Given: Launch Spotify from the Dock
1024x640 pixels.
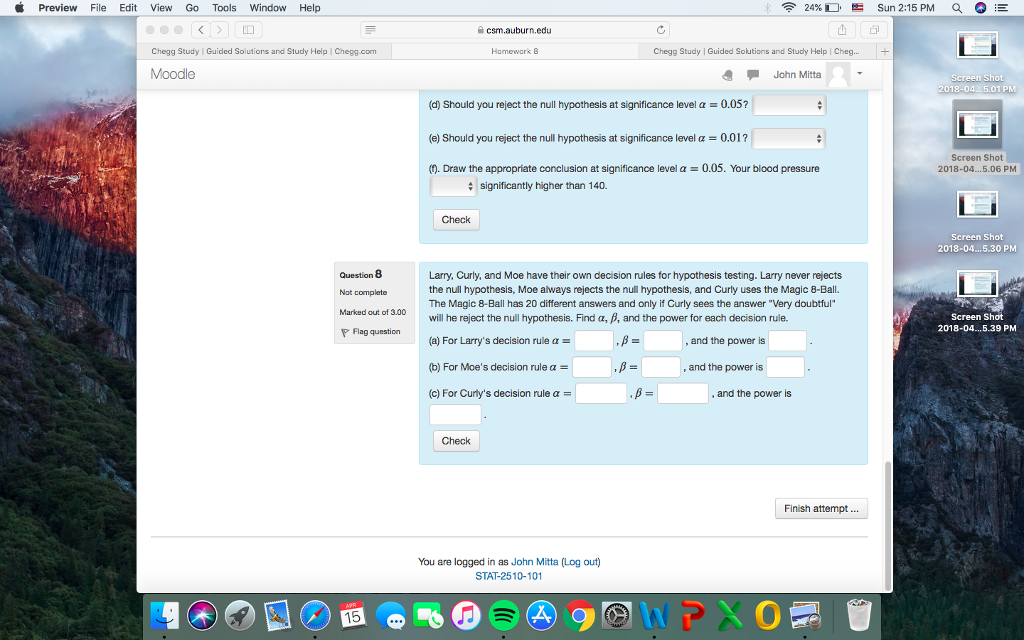Looking at the screenshot, I should point(504,616).
